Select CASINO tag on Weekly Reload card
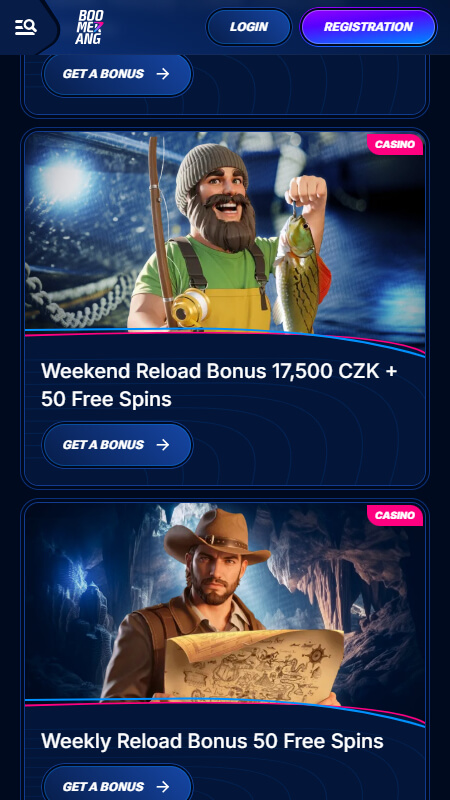Screen dimensions: 450x800 pyautogui.click(x=394, y=515)
